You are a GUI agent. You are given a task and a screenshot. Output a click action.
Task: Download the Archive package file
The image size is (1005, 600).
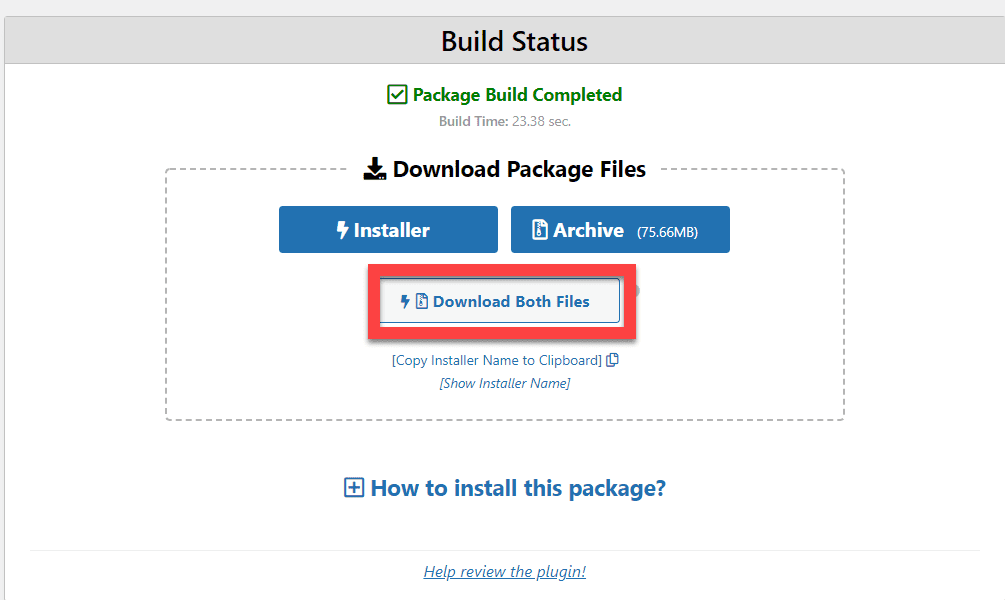620,229
